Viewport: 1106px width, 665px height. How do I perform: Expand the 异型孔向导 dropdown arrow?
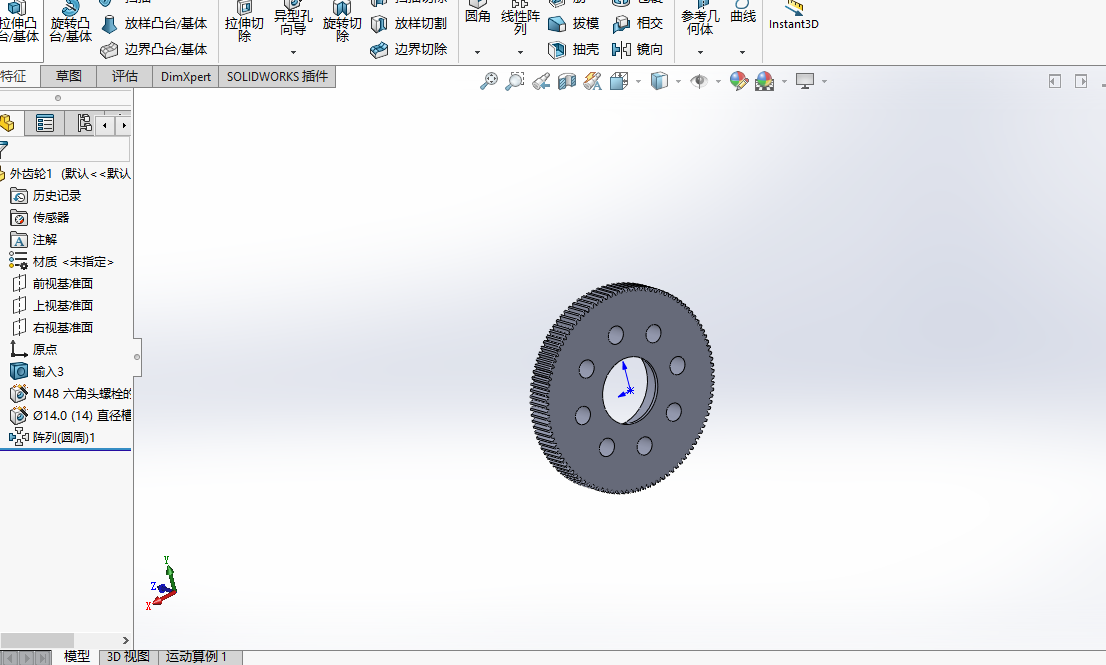(293, 52)
